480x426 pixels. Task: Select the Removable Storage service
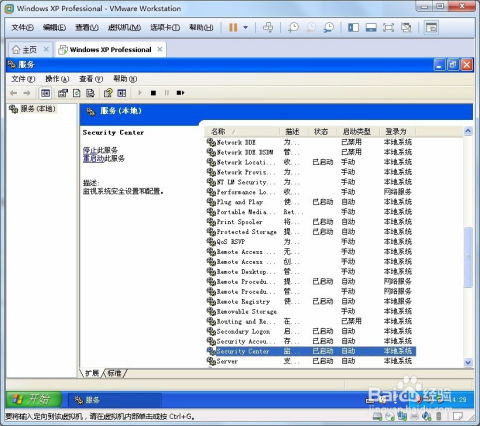(310, 312)
